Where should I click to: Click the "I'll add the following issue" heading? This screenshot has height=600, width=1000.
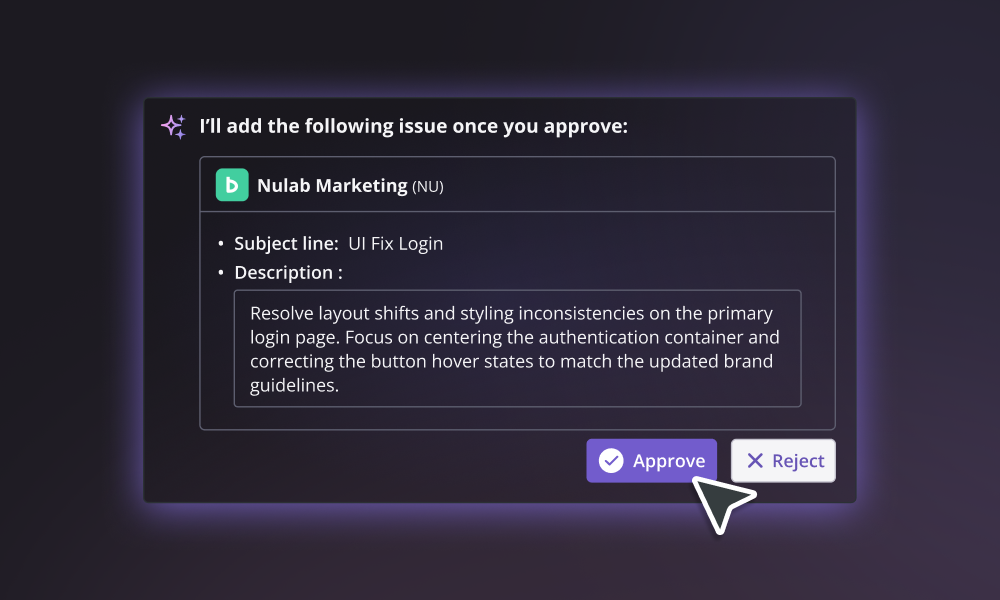coord(414,126)
